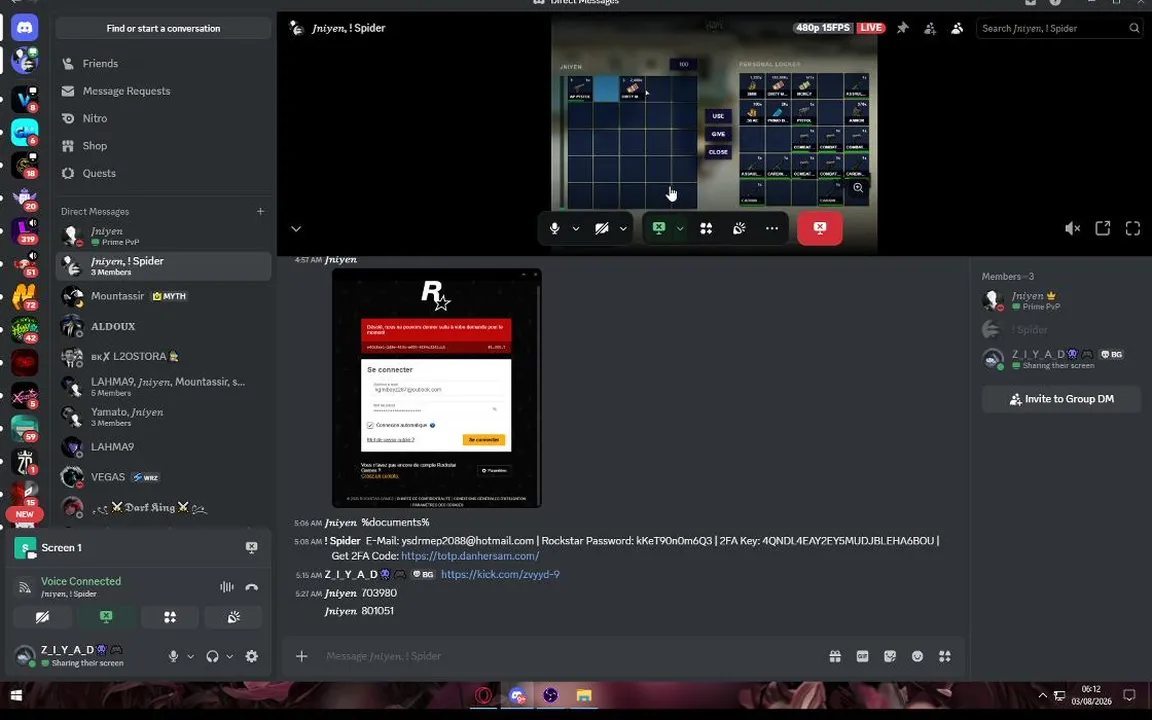Toggle noise suppression in voice panel
The height and width of the screenshot is (720, 1152).
[x=226, y=587]
